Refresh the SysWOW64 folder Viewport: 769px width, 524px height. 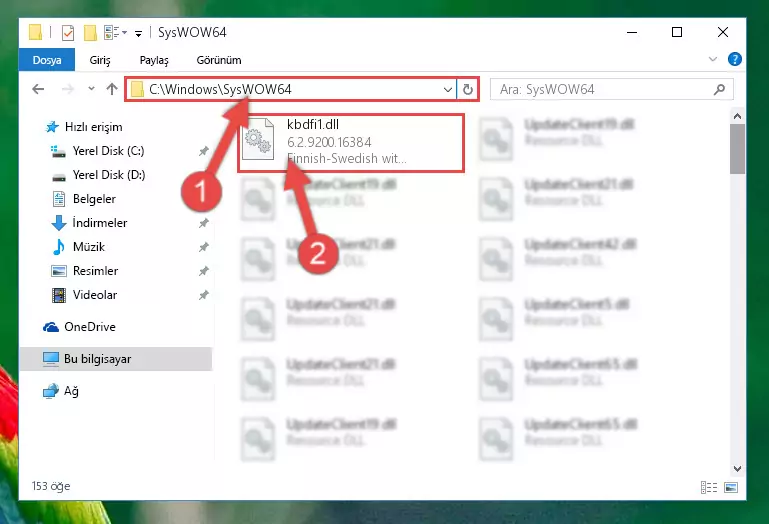click(x=468, y=89)
